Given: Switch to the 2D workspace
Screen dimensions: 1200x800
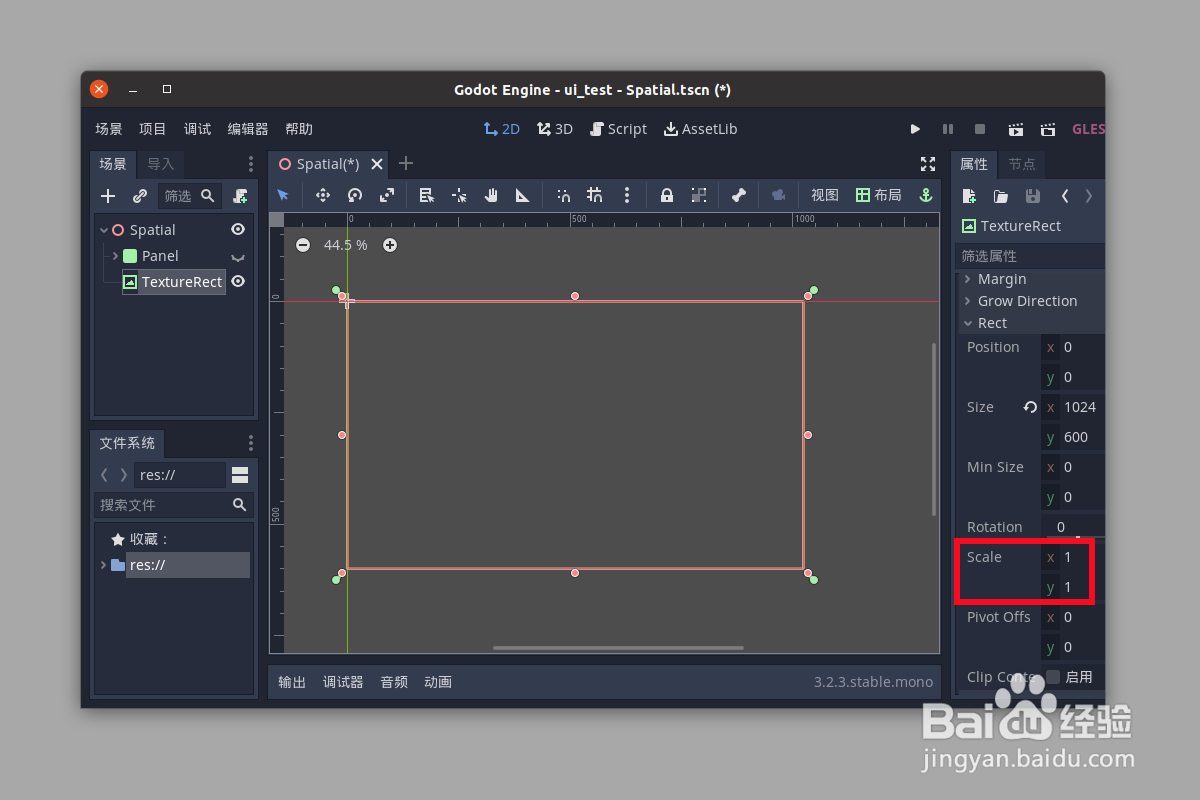Looking at the screenshot, I should click(x=501, y=129).
